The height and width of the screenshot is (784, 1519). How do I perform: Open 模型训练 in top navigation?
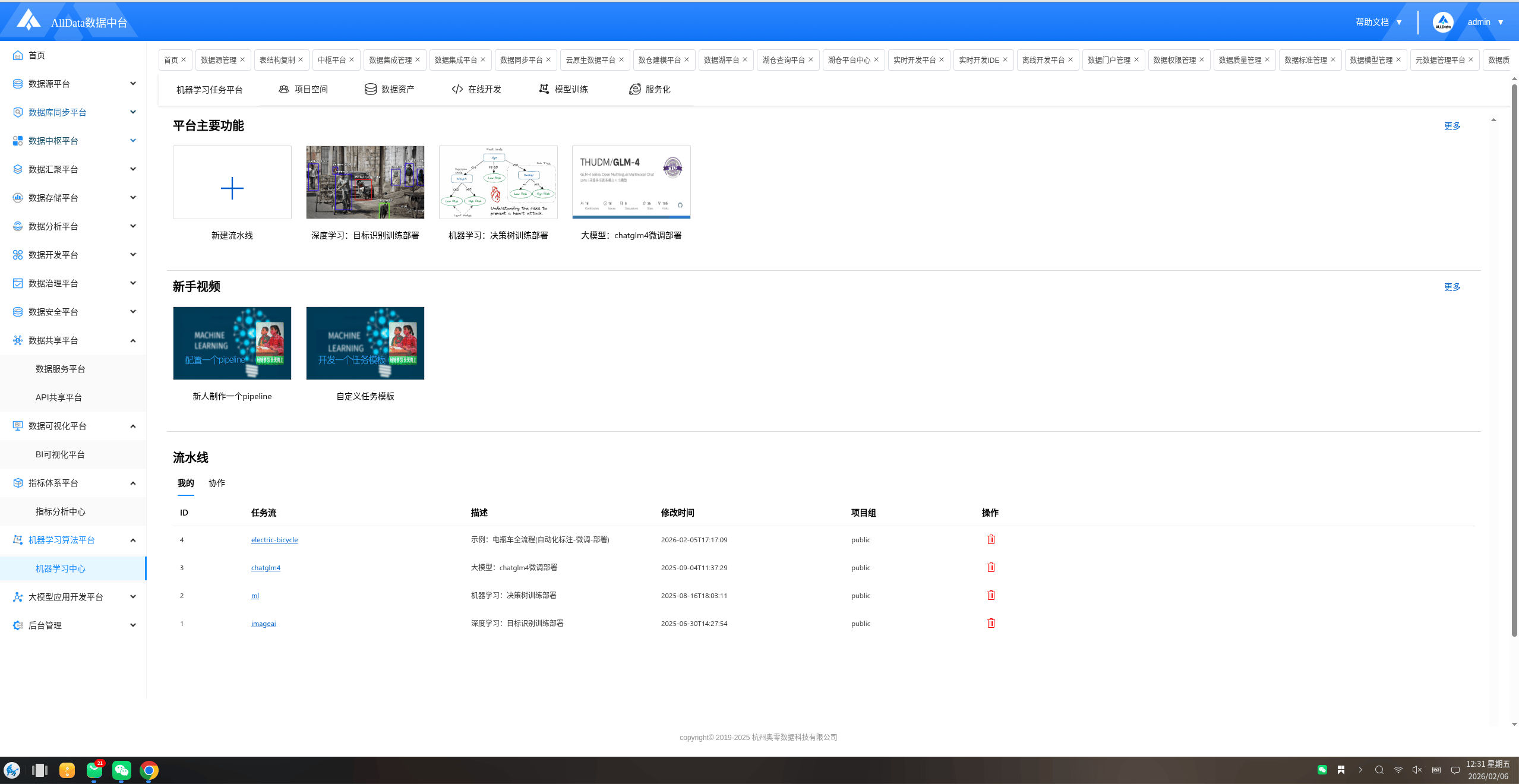pos(563,89)
